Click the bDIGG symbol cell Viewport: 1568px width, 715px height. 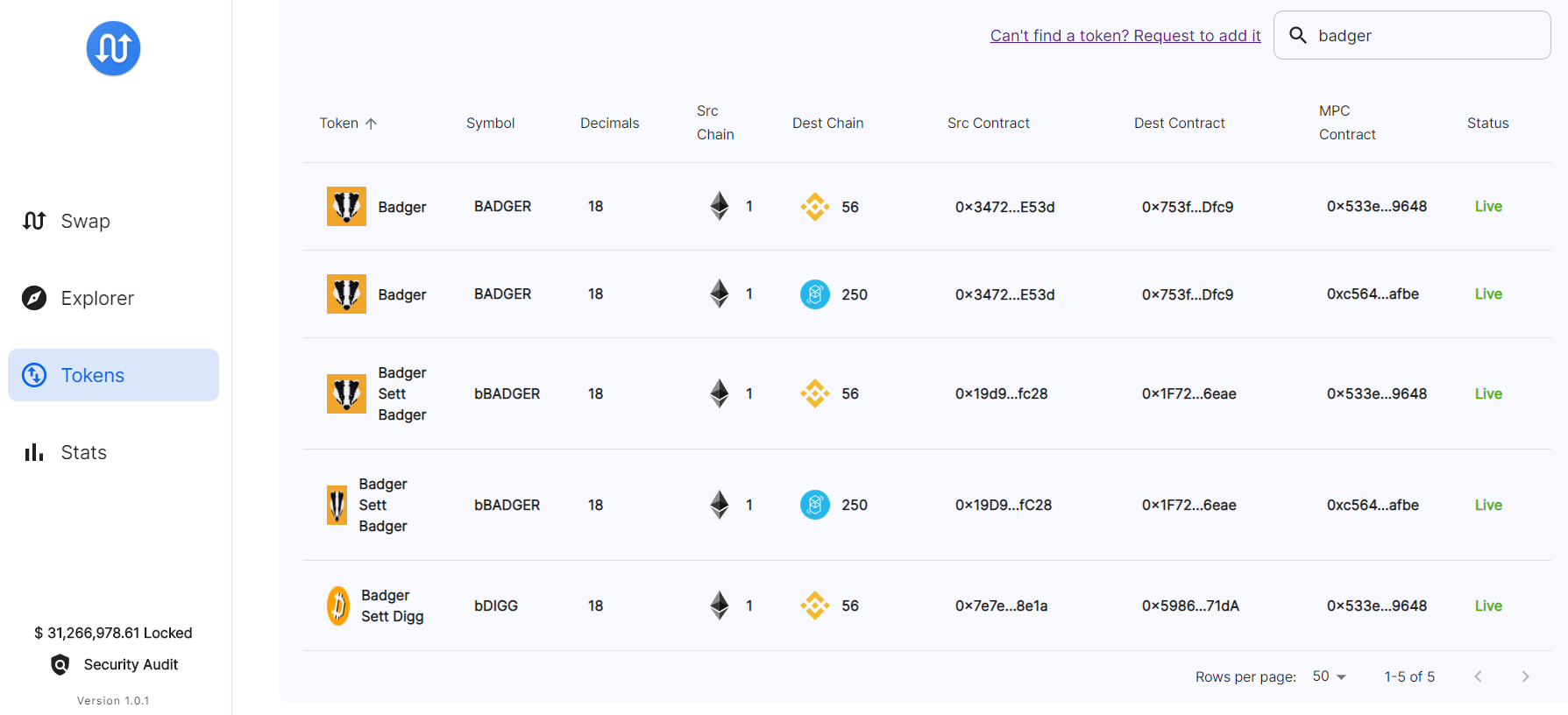[x=496, y=605]
